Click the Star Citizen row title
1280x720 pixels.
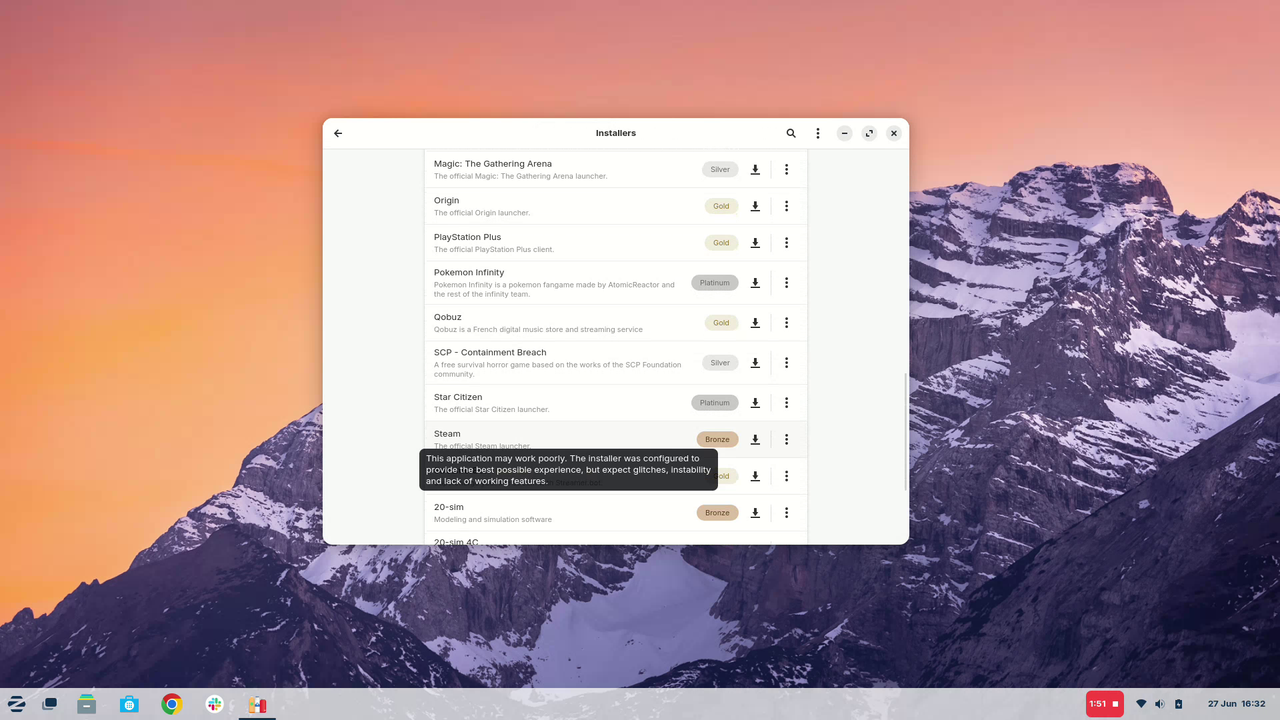tap(459, 397)
